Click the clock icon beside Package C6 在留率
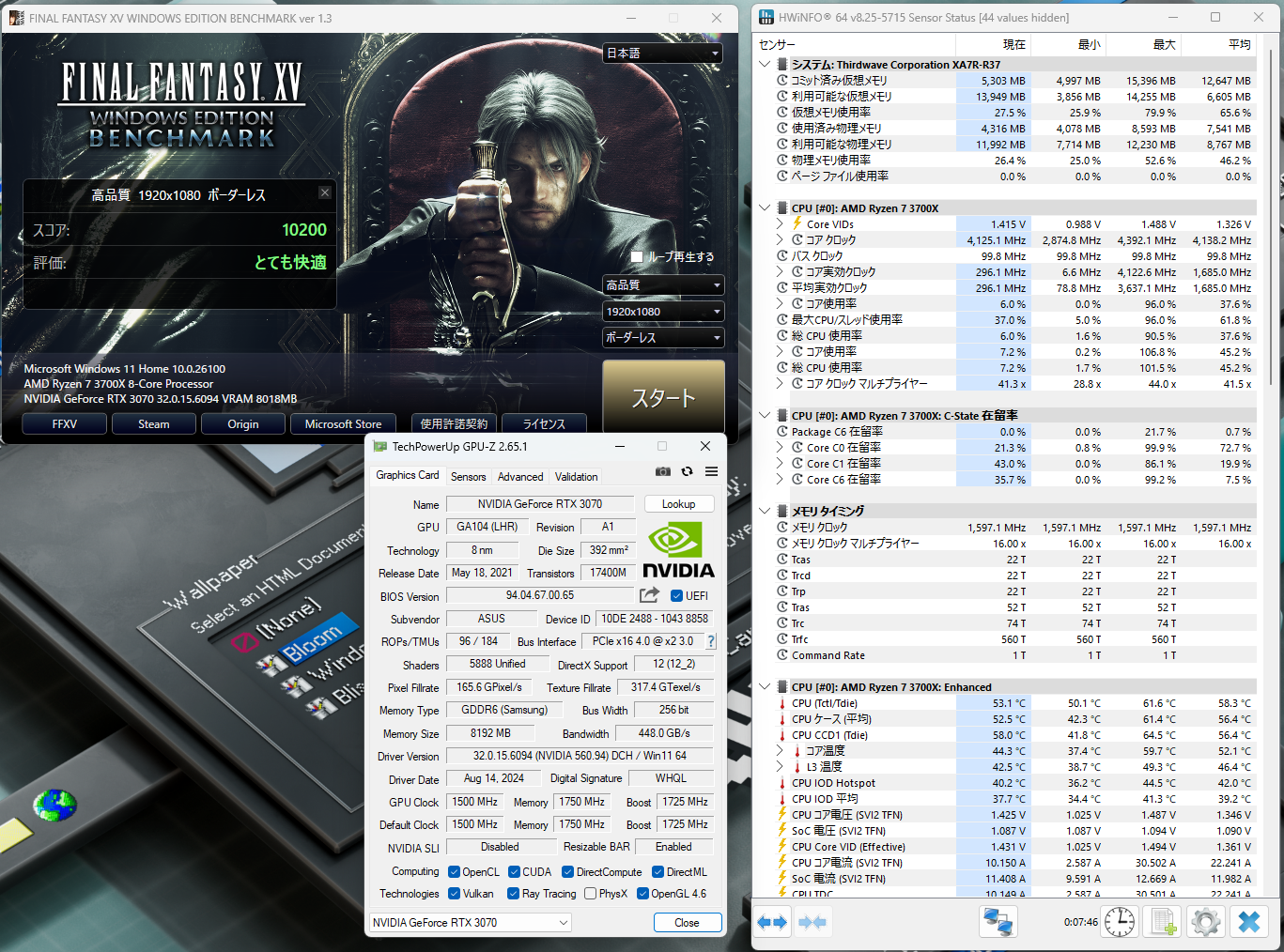1284x952 pixels. (782, 432)
